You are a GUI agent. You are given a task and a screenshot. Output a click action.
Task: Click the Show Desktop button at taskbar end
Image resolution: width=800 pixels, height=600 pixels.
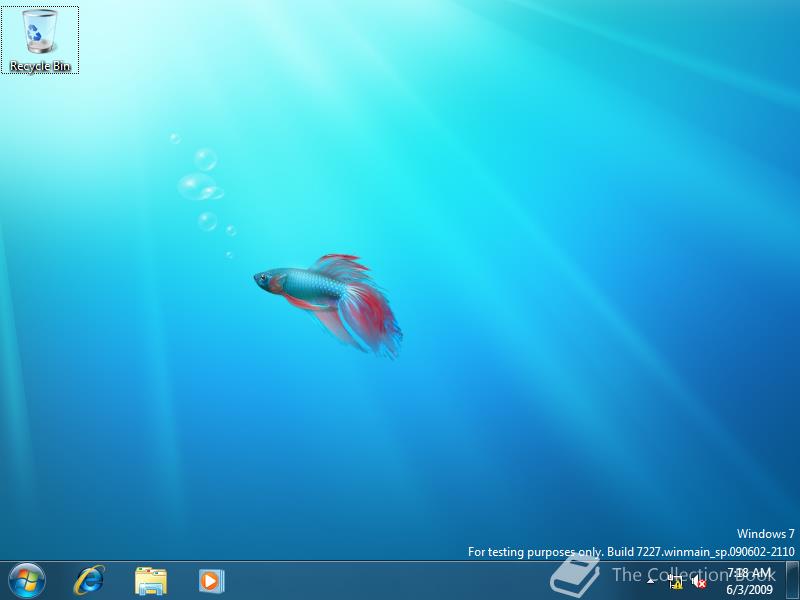tap(792, 581)
